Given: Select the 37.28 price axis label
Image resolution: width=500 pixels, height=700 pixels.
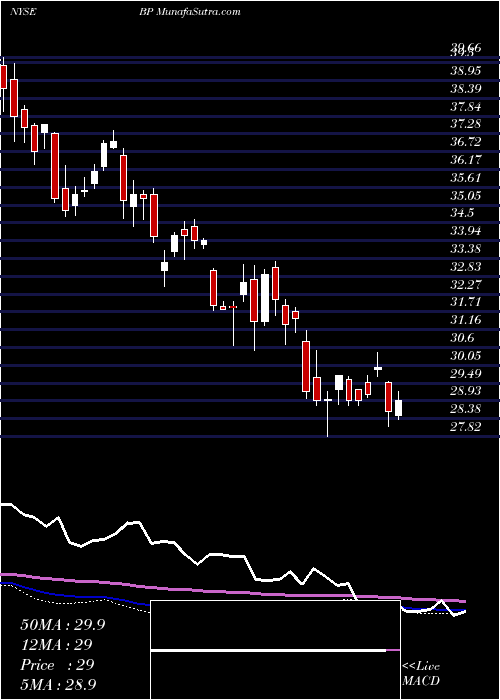Looking at the screenshot, I should 465,124.
